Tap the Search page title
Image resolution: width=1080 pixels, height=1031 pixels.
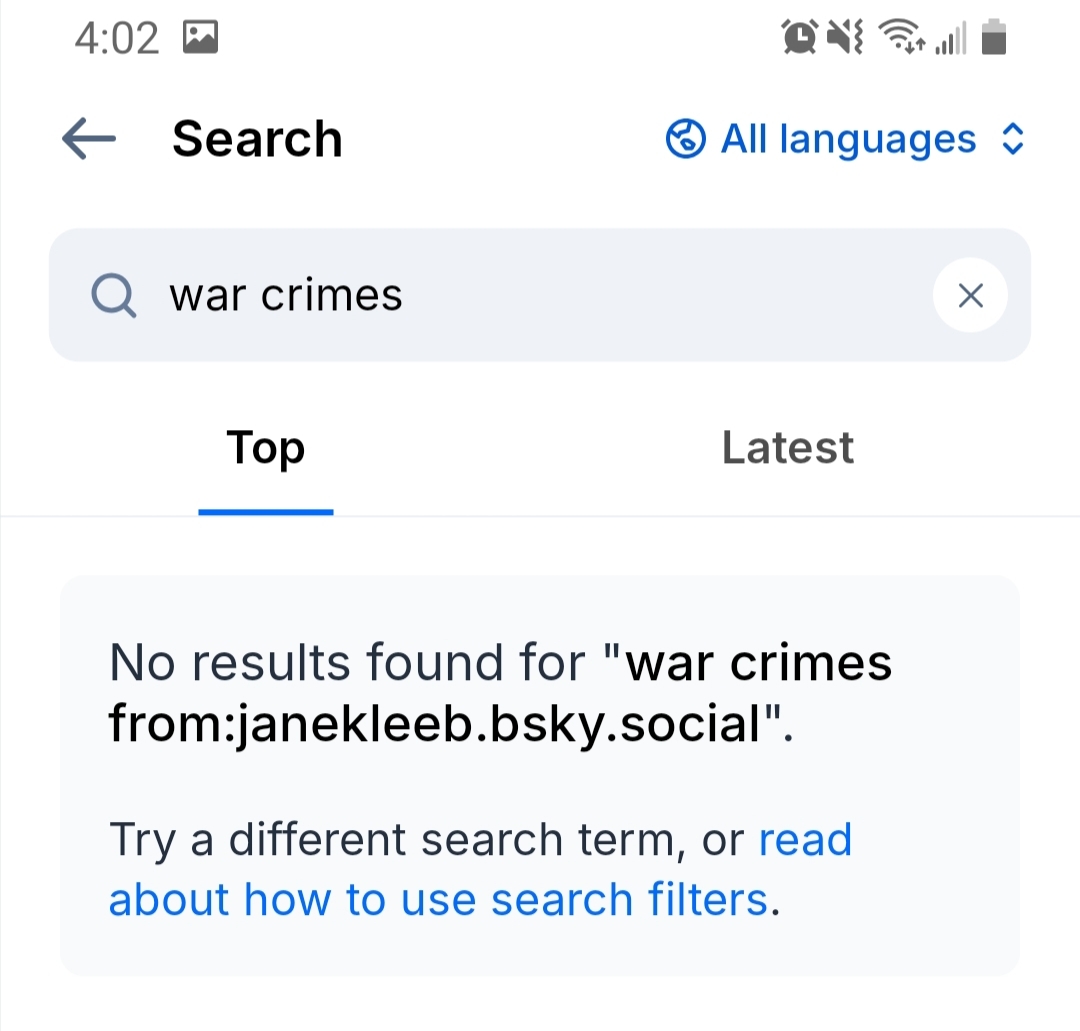click(257, 139)
